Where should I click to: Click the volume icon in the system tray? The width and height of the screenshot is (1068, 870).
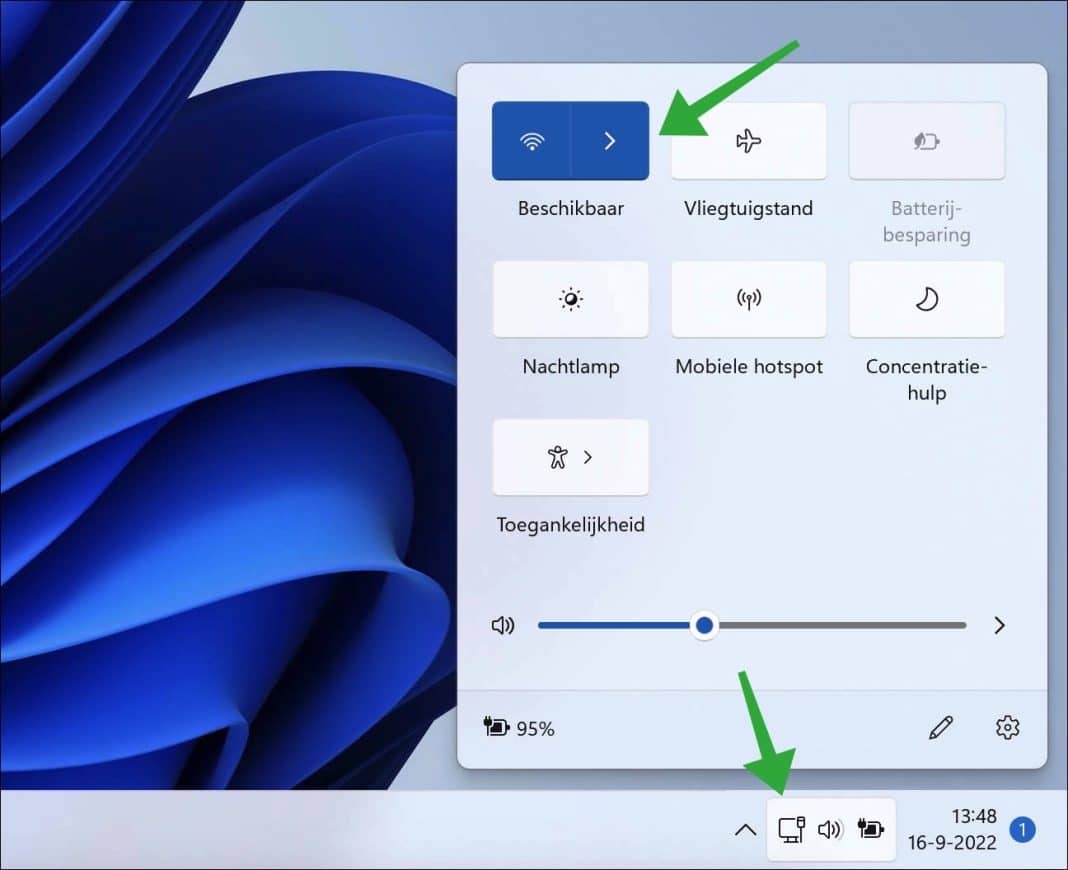(x=832, y=829)
